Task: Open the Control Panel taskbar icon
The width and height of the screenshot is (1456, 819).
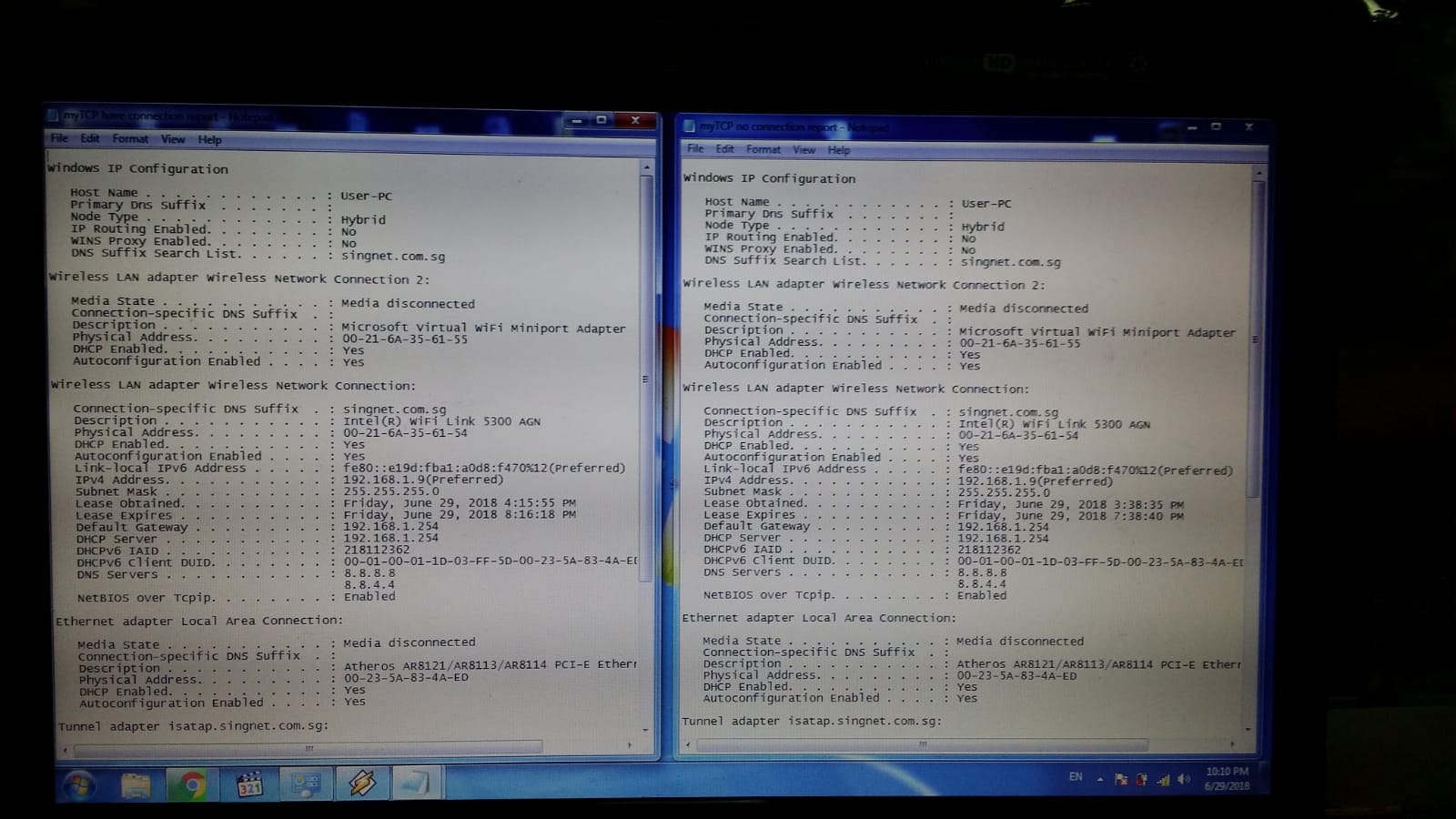Action: pos(305,784)
